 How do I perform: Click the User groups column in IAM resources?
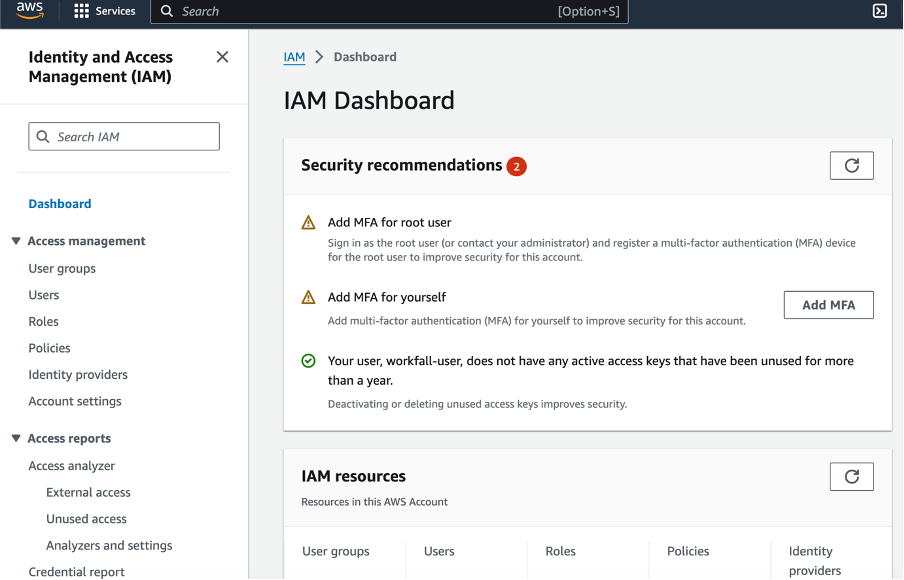click(x=336, y=552)
